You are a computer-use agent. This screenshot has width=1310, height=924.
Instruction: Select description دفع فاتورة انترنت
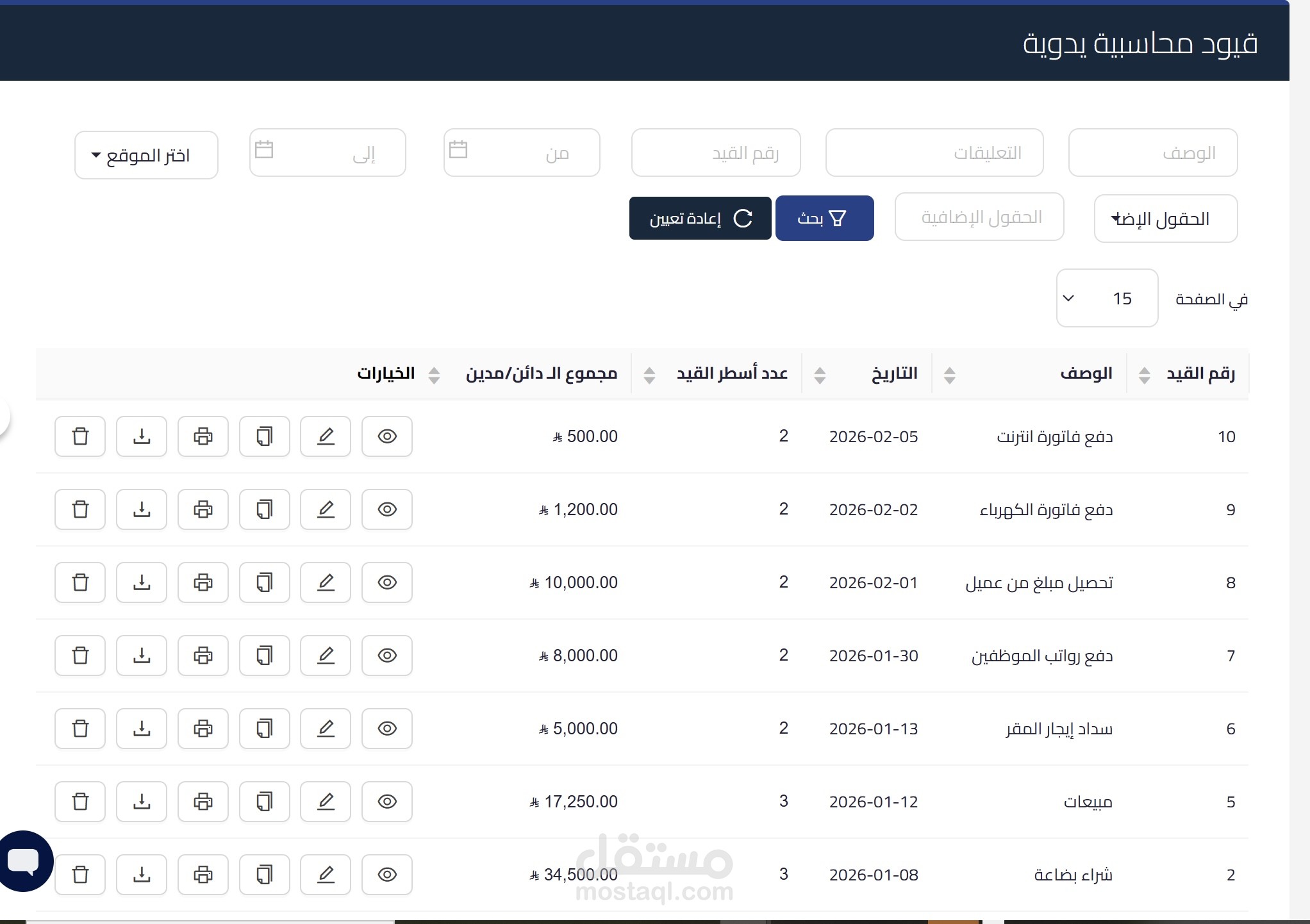coord(1054,437)
